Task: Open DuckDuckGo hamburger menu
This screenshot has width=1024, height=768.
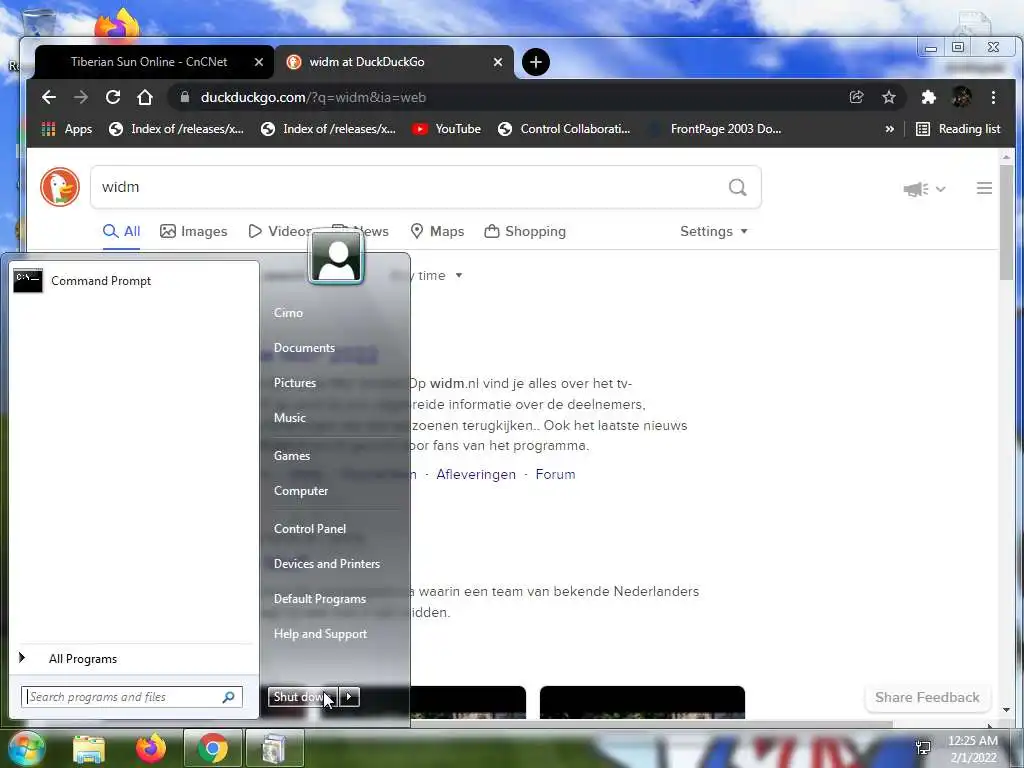Action: [984, 188]
